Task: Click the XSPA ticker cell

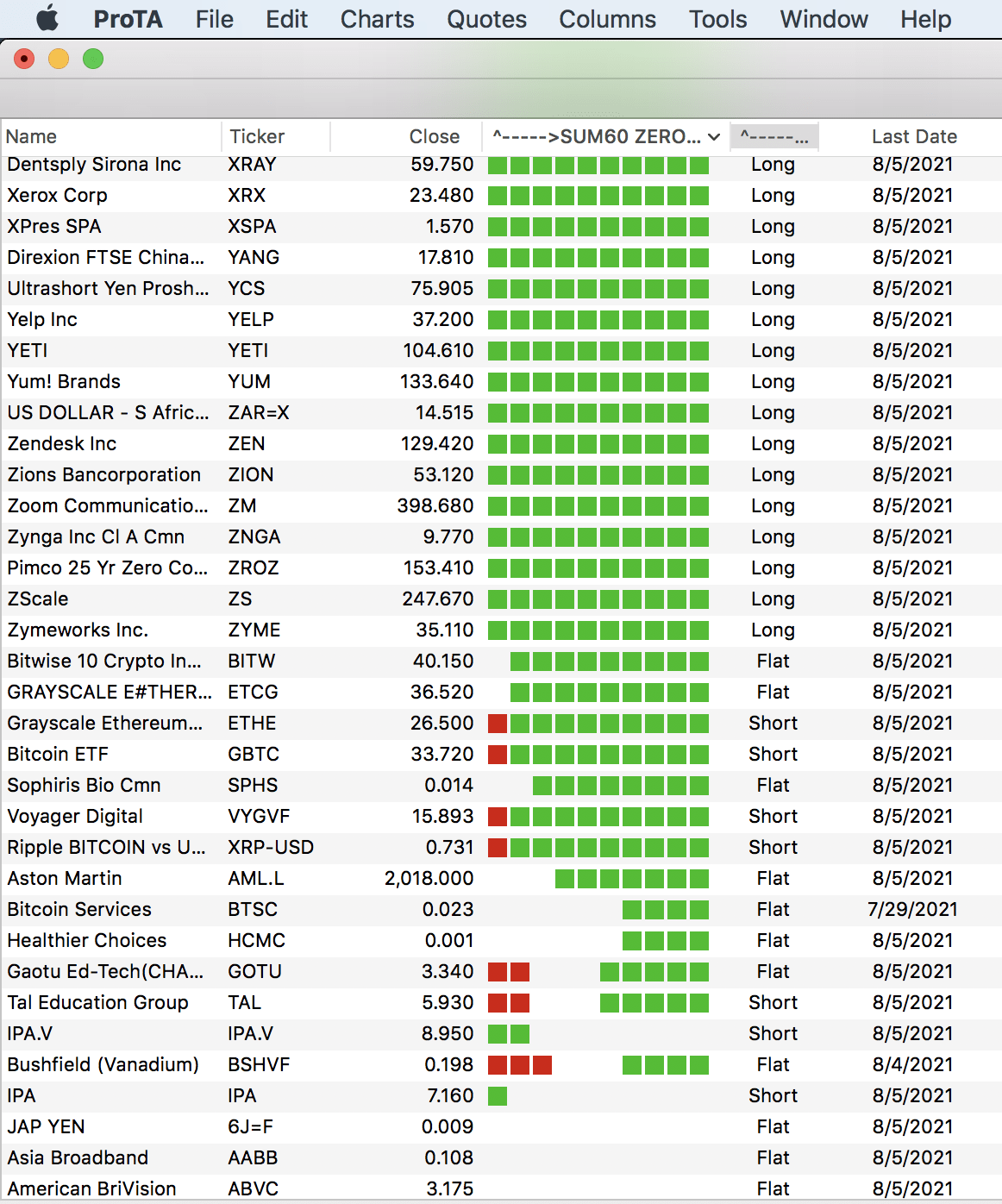Action: (x=252, y=226)
